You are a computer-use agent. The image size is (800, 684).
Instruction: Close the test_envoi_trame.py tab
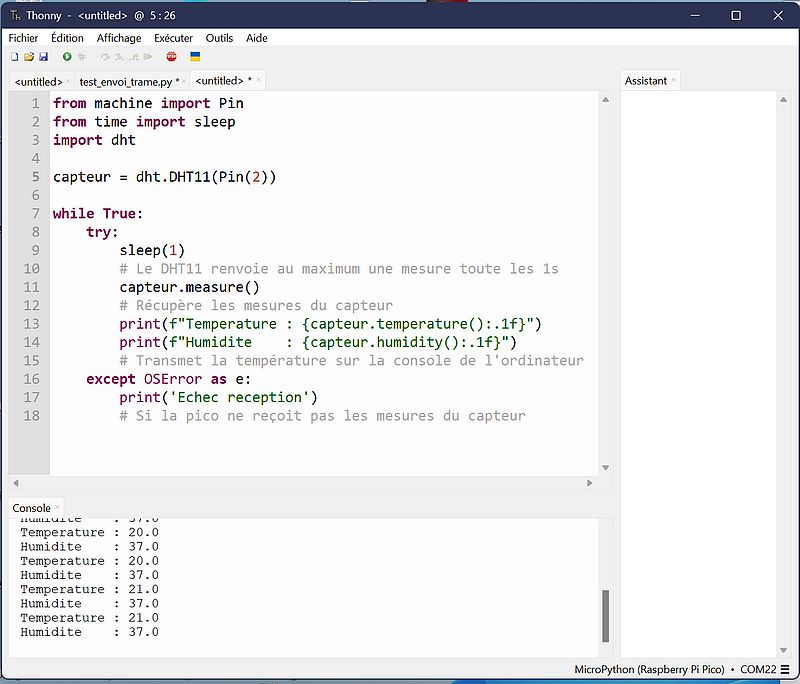coord(184,82)
